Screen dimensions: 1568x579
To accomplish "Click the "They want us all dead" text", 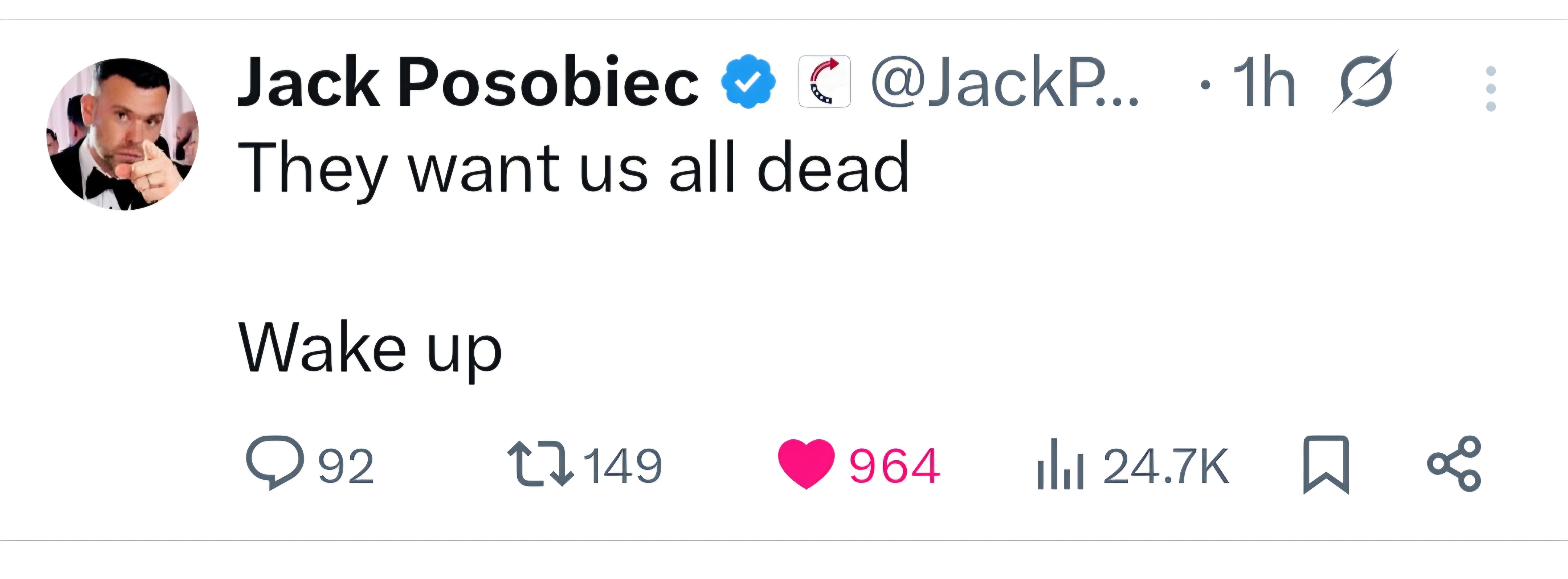I will 573,168.
